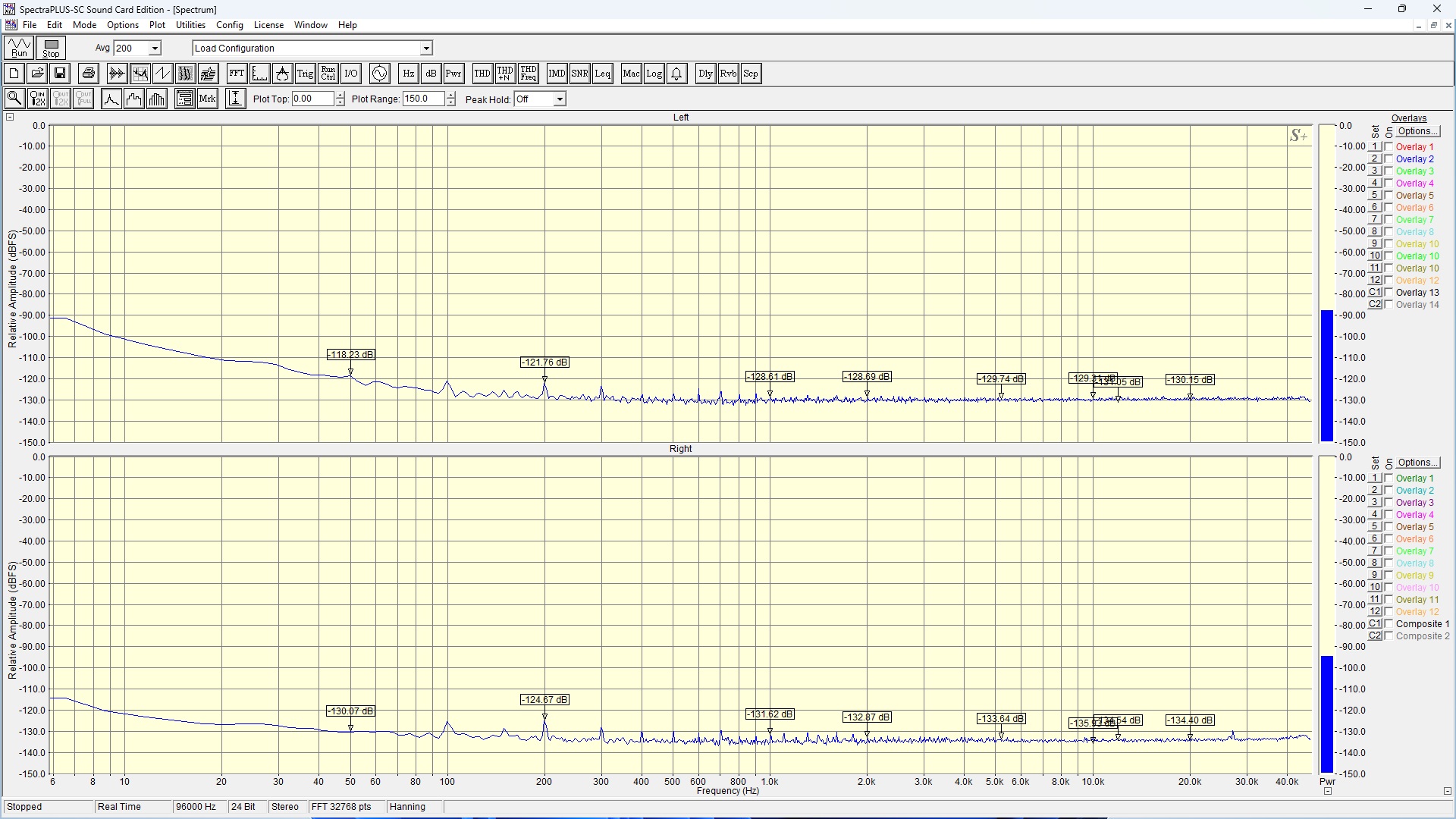Zoom in 2X on the plot
This screenshot has height=819, width=1456.
click(37, 99)
